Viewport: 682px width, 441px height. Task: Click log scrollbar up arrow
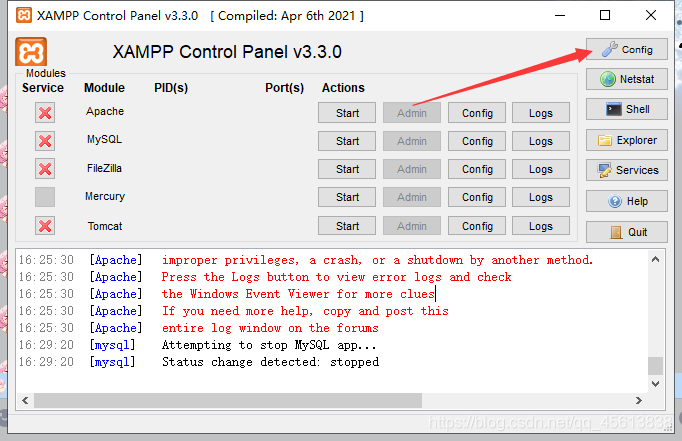[x=655, y=260]
